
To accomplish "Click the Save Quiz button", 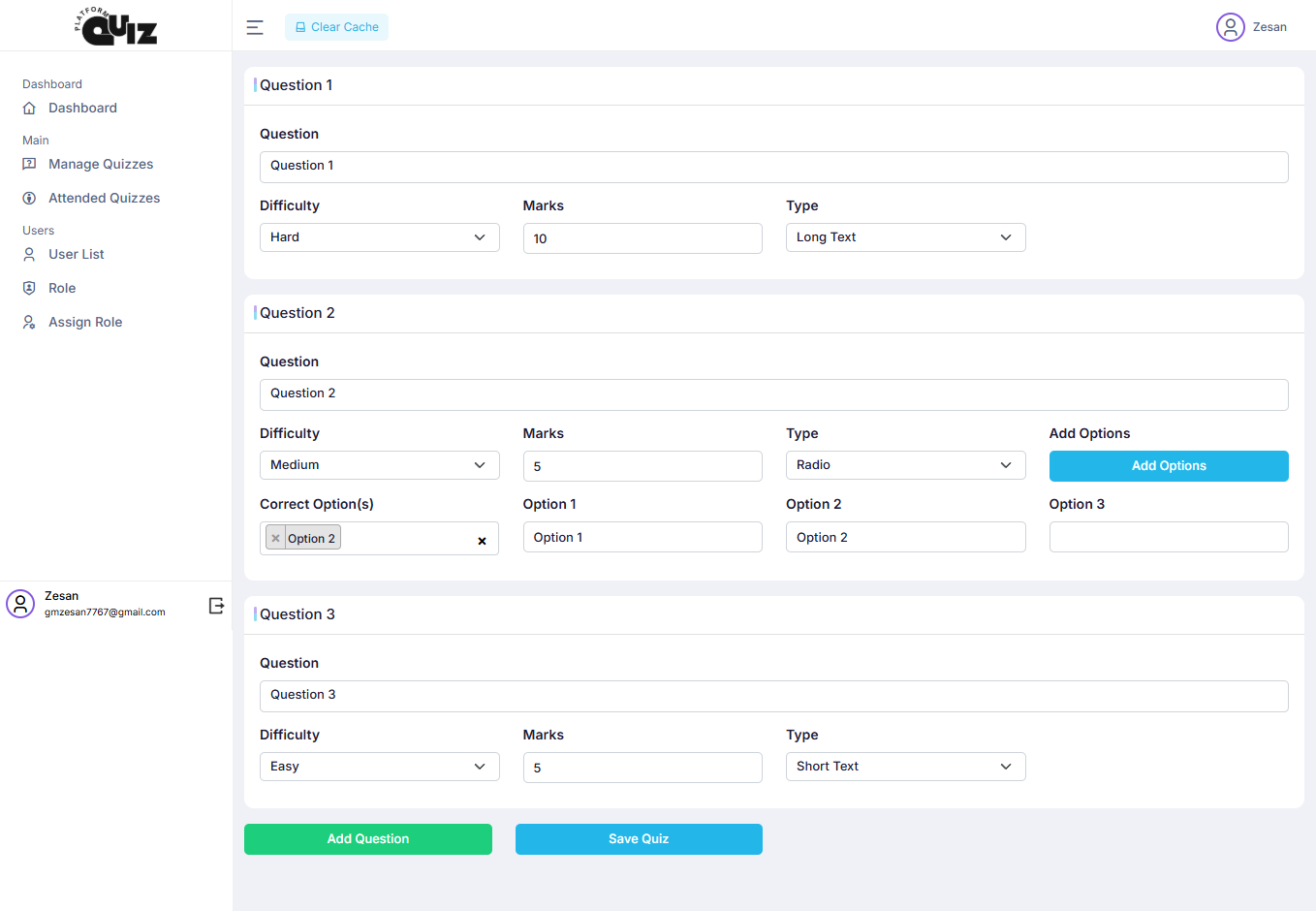I will pyautogui.click(x=639, y=839).
